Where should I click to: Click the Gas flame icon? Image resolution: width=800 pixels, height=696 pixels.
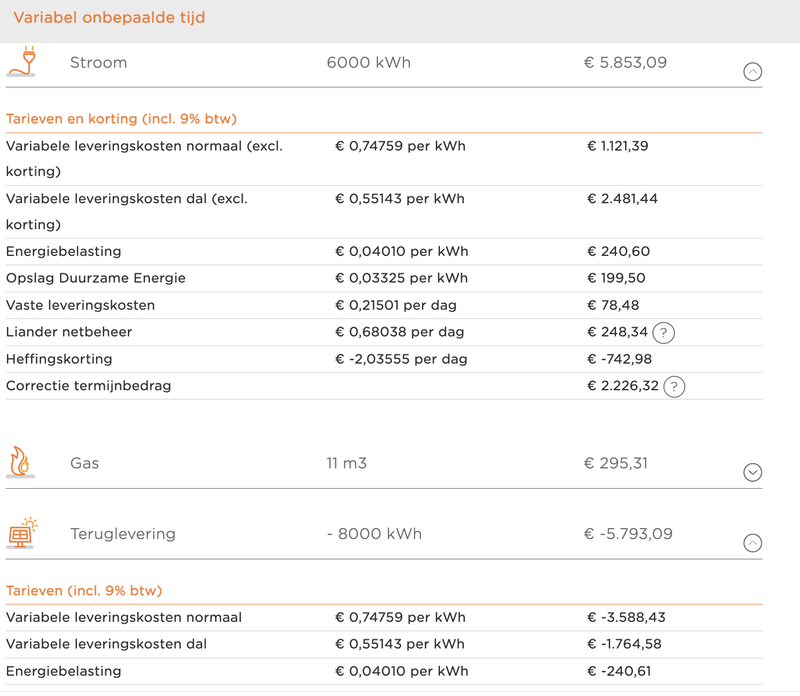[x=20, y=462]
